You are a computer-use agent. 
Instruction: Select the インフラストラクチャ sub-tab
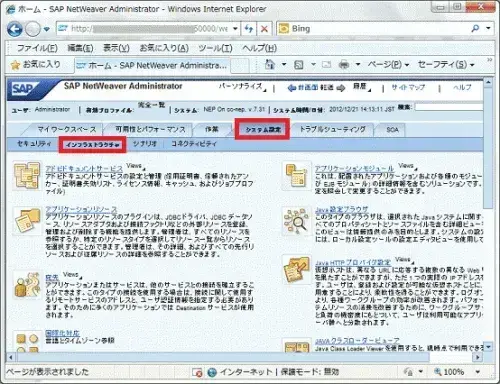coord(92,145)
